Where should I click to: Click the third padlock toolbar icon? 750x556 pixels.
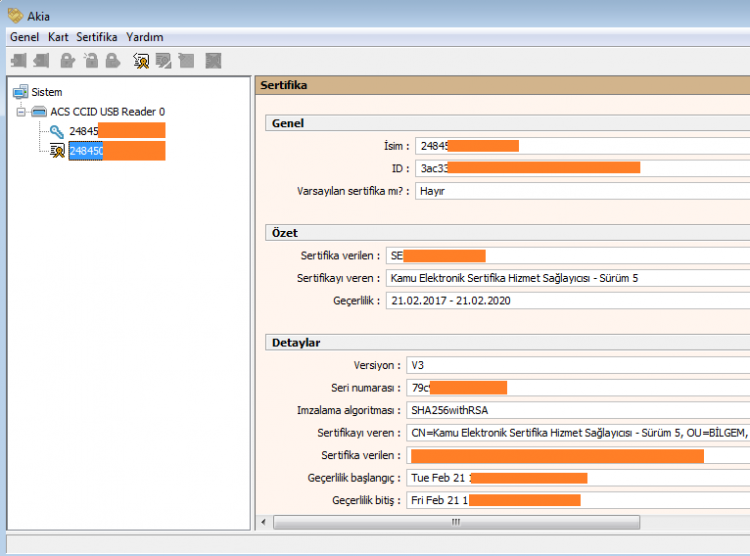pos(113,61)
